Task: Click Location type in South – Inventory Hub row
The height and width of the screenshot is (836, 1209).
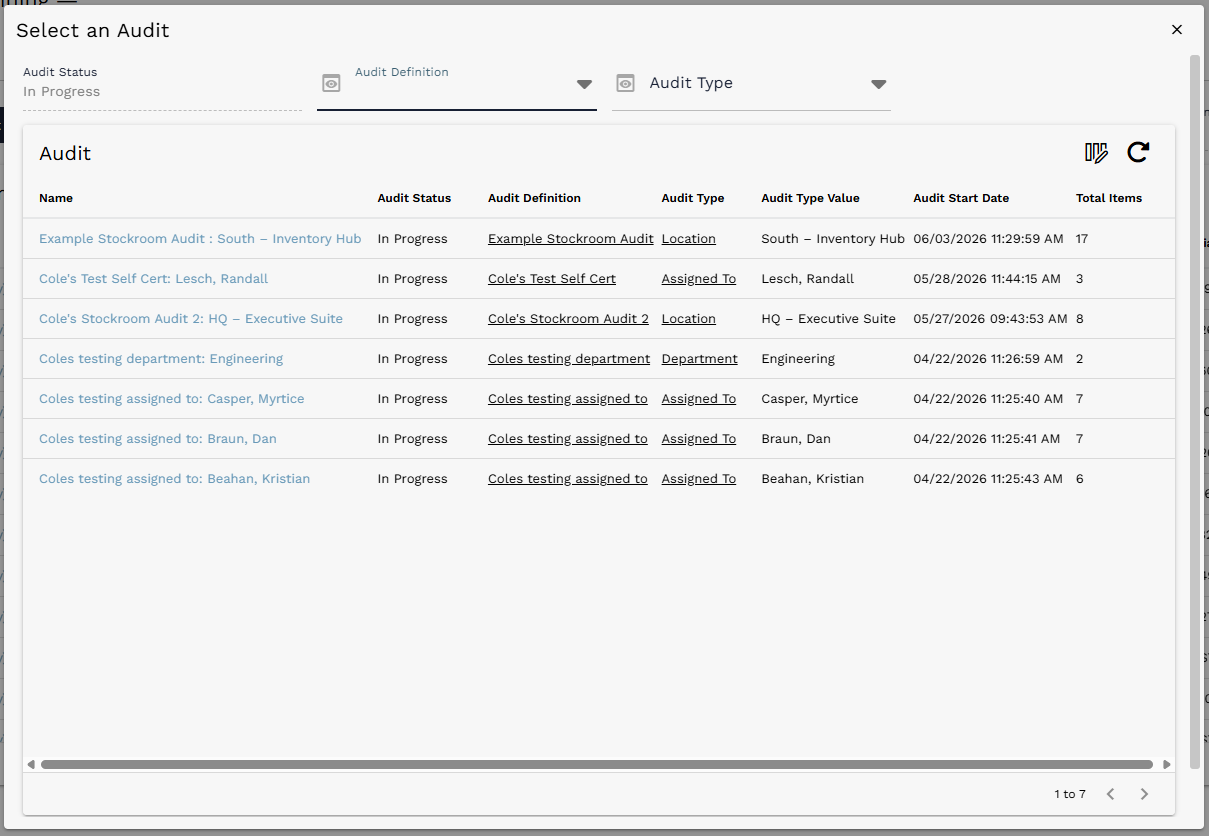Action: pos(689,239)
